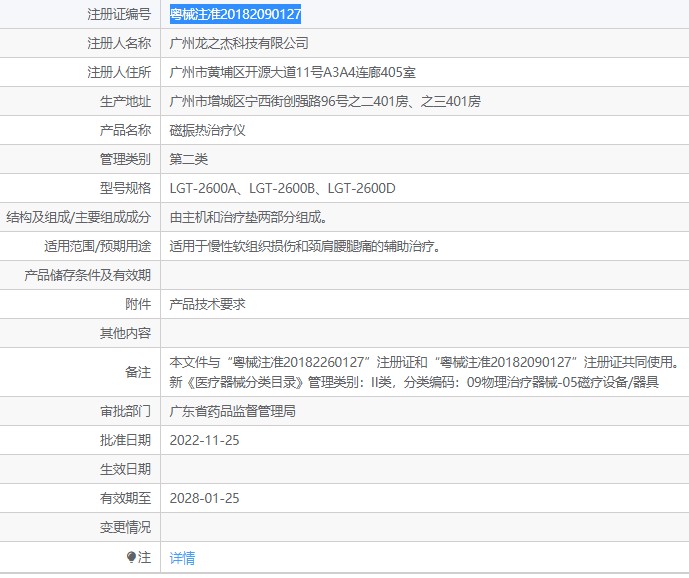689x578 pixels.
Task: Click expiry date 2028-01-25
Action: tap(204, 498)
